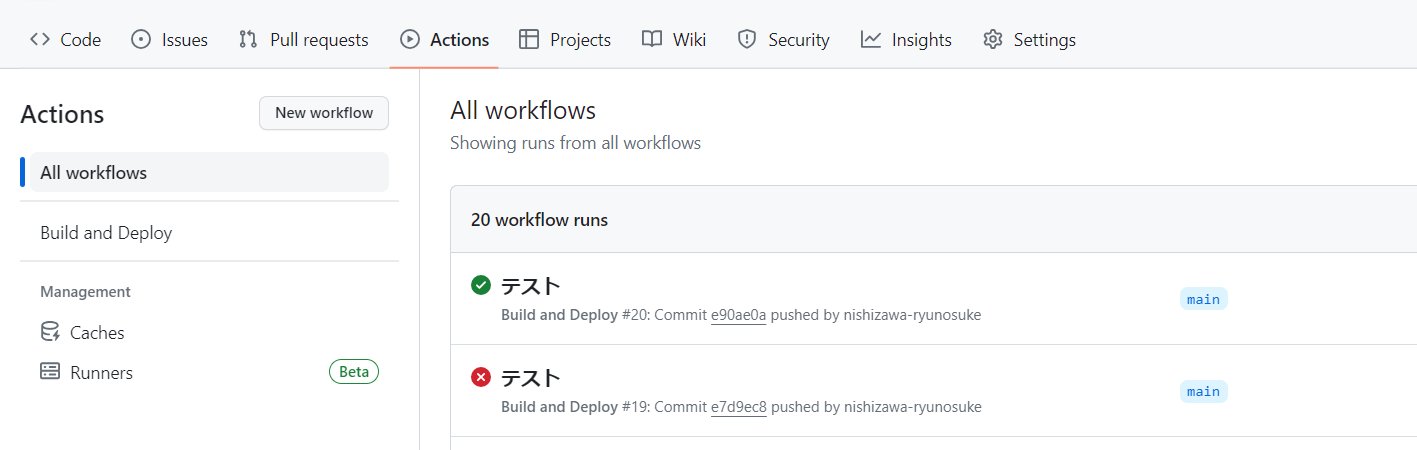Click the Actions play icon
1417x450 pixels.
[x=410, y=40]
